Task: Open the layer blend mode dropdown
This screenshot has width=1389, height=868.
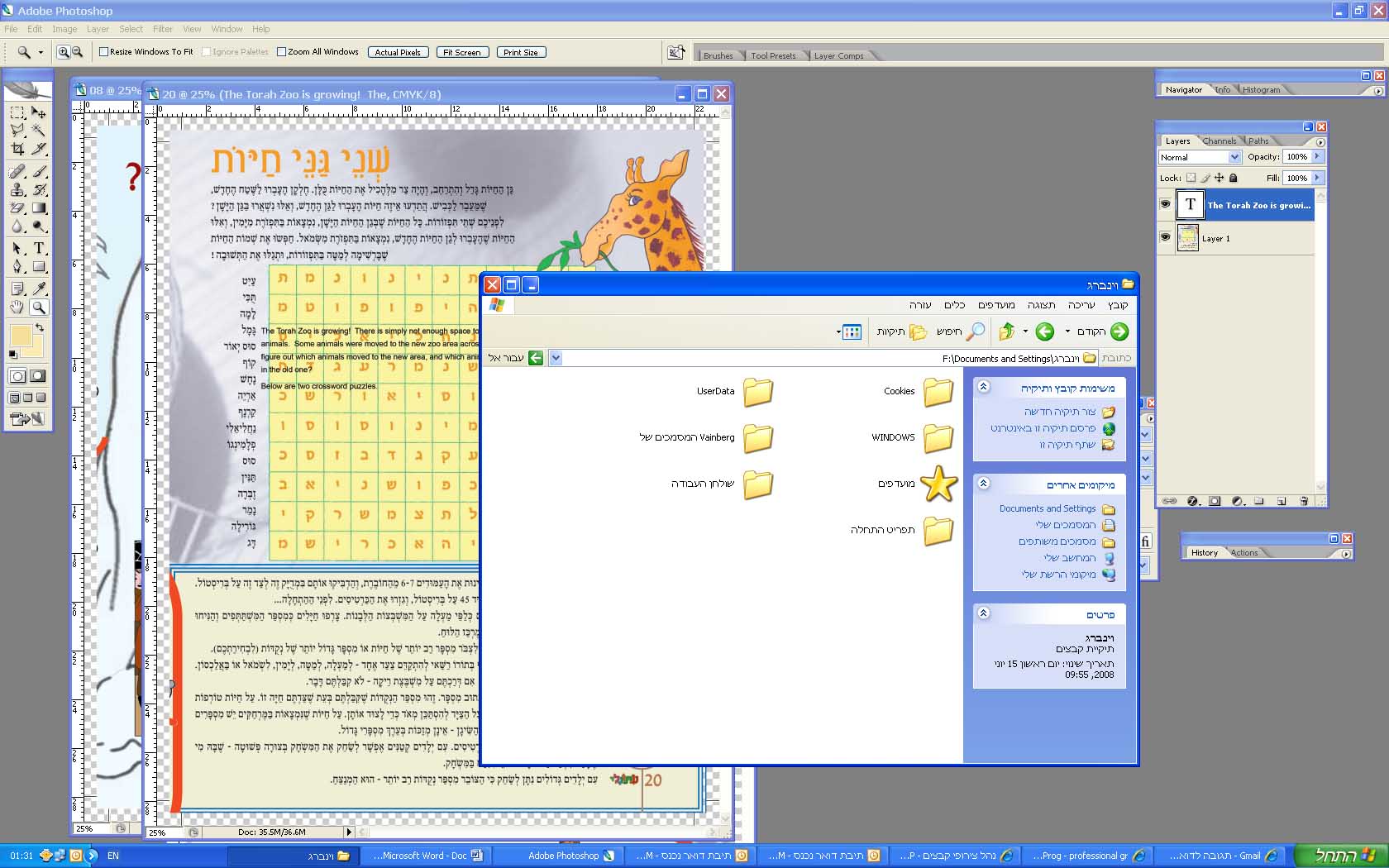Action: (1235, 157)
